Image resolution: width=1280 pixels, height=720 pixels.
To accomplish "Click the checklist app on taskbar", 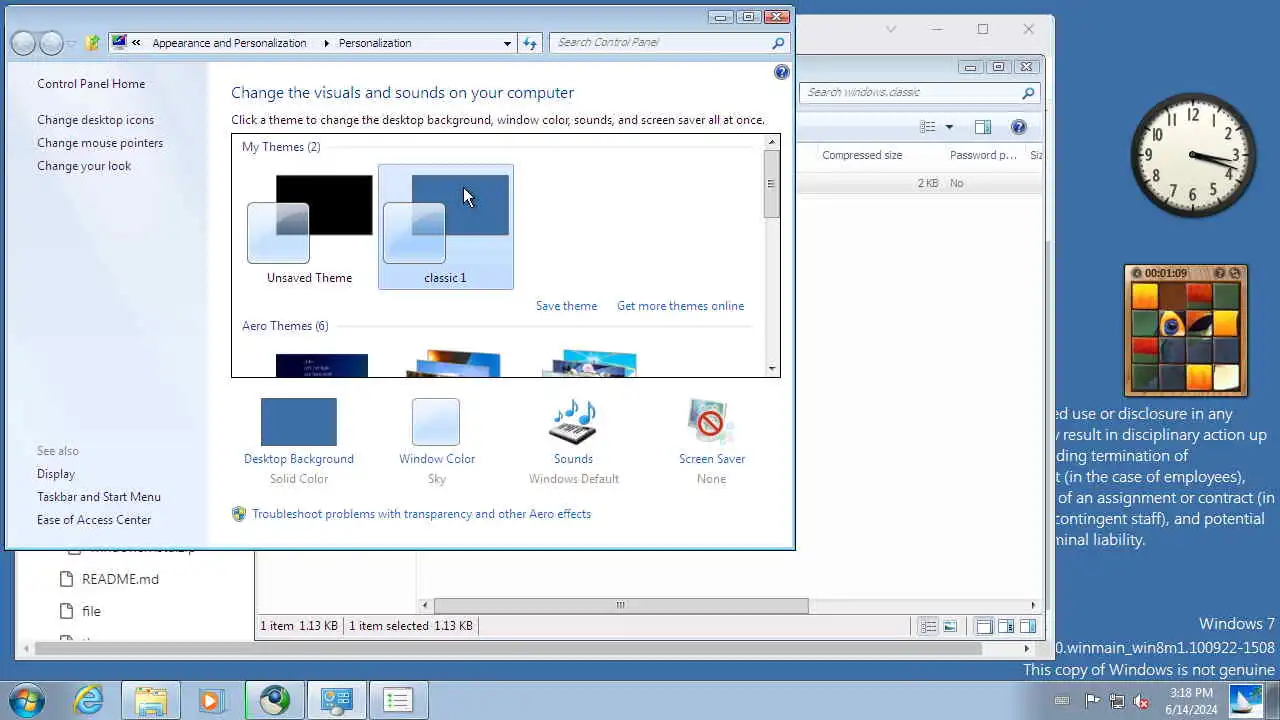I will (x=398, y=700).
